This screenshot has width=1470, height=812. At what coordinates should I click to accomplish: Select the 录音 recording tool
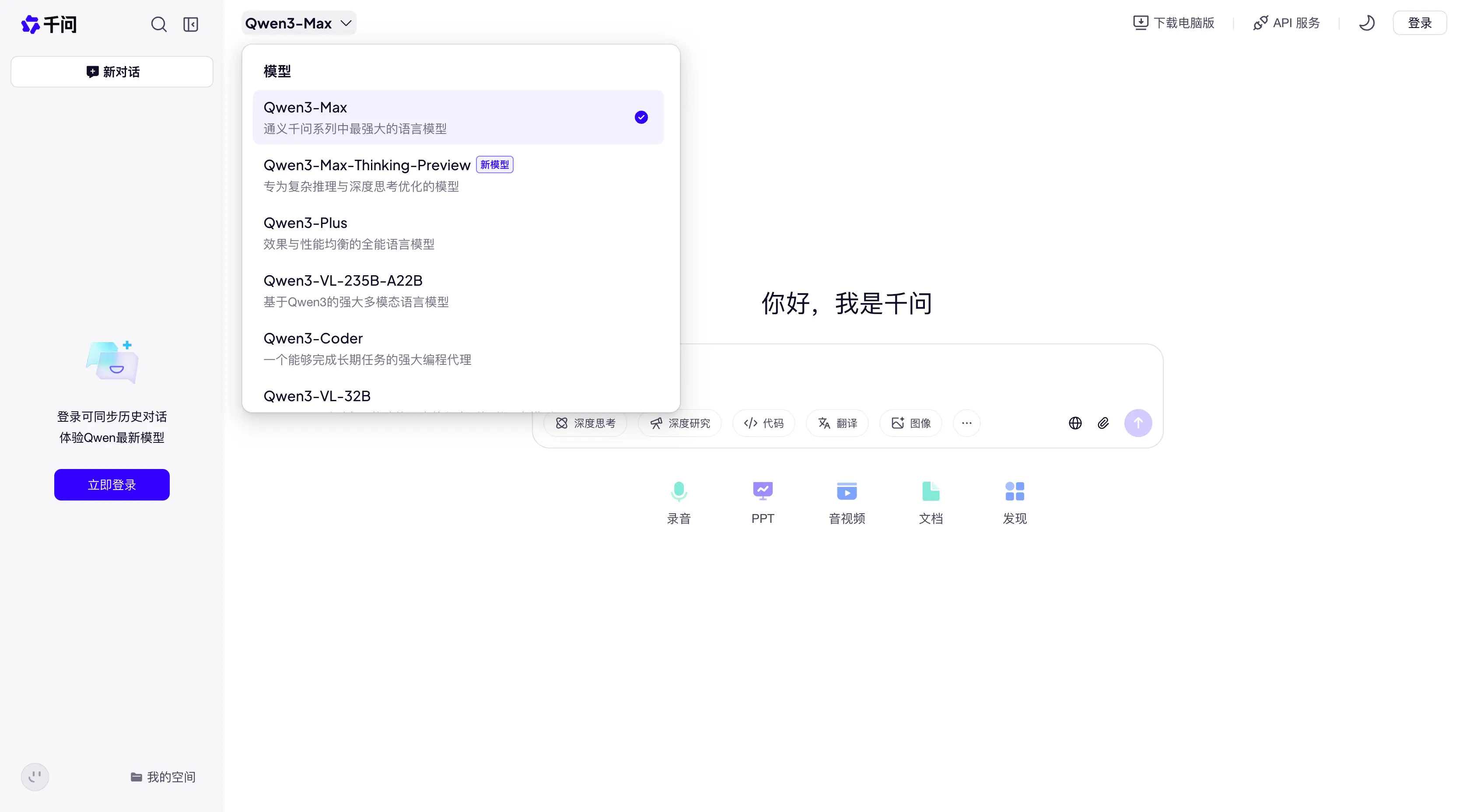click(x=679, y=501)
